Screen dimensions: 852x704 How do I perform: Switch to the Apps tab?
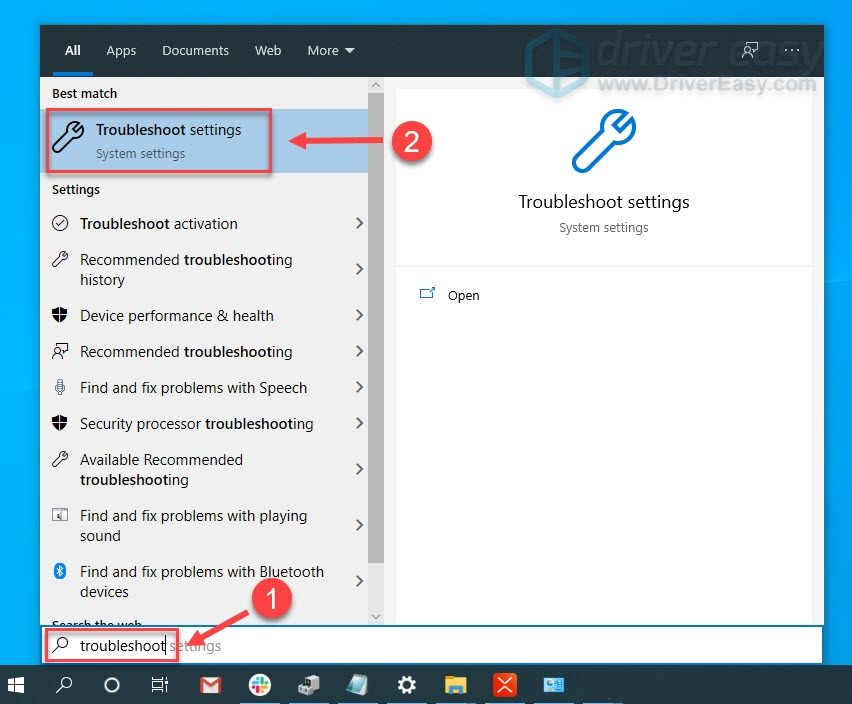pyautogui.click(x=121, y=50)
